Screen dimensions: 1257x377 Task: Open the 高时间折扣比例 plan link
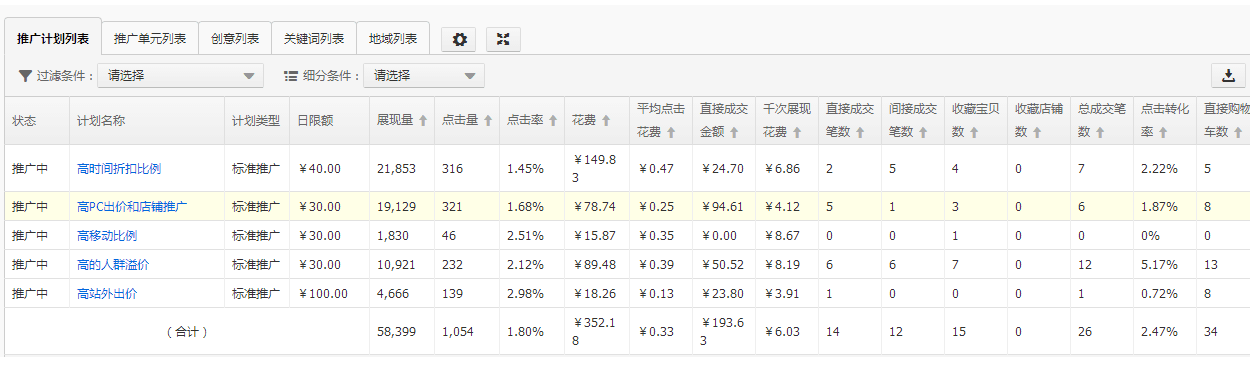(x=119, y=169)
